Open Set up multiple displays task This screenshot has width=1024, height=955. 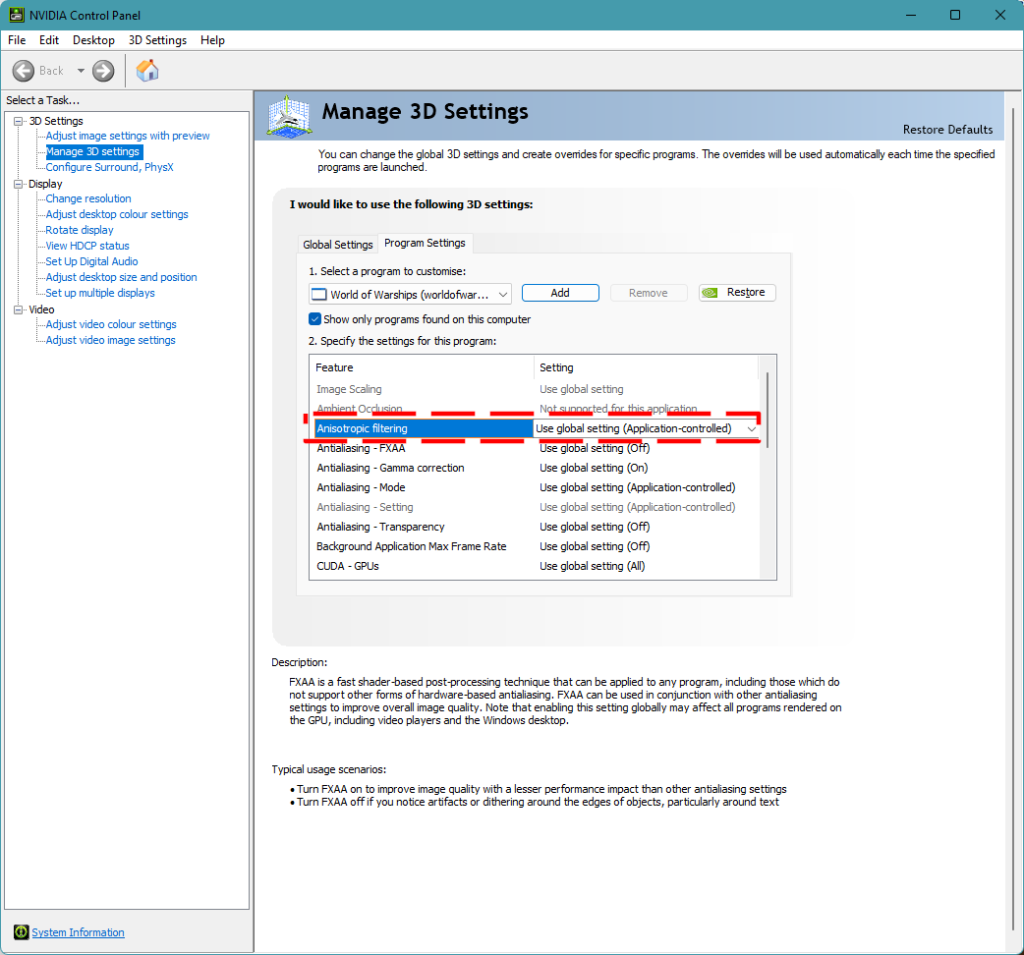point(100,293)
